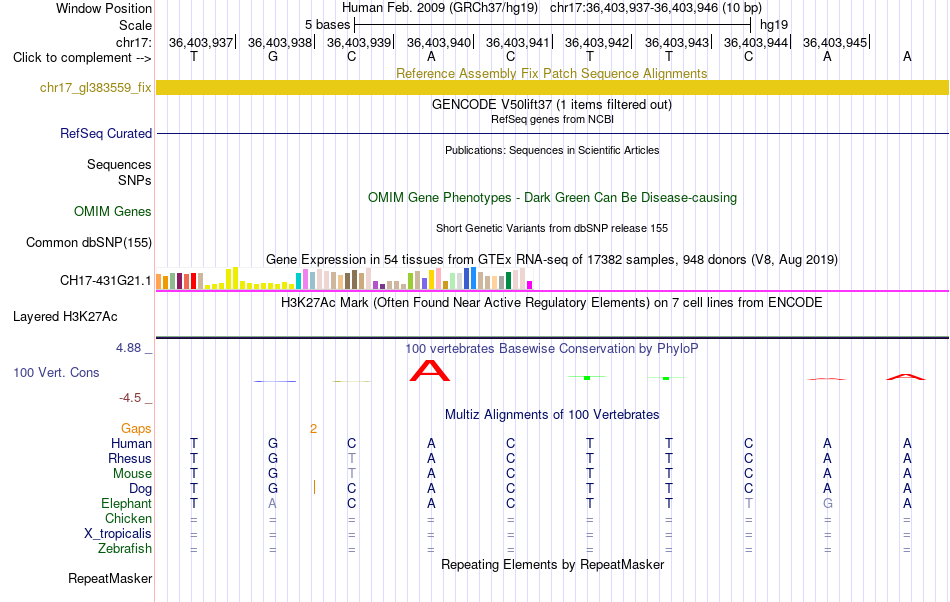Viewport: 950px width, 602px height.
Task: Click the GTEx tissue expression bar chart
Action: pos(344,279)
